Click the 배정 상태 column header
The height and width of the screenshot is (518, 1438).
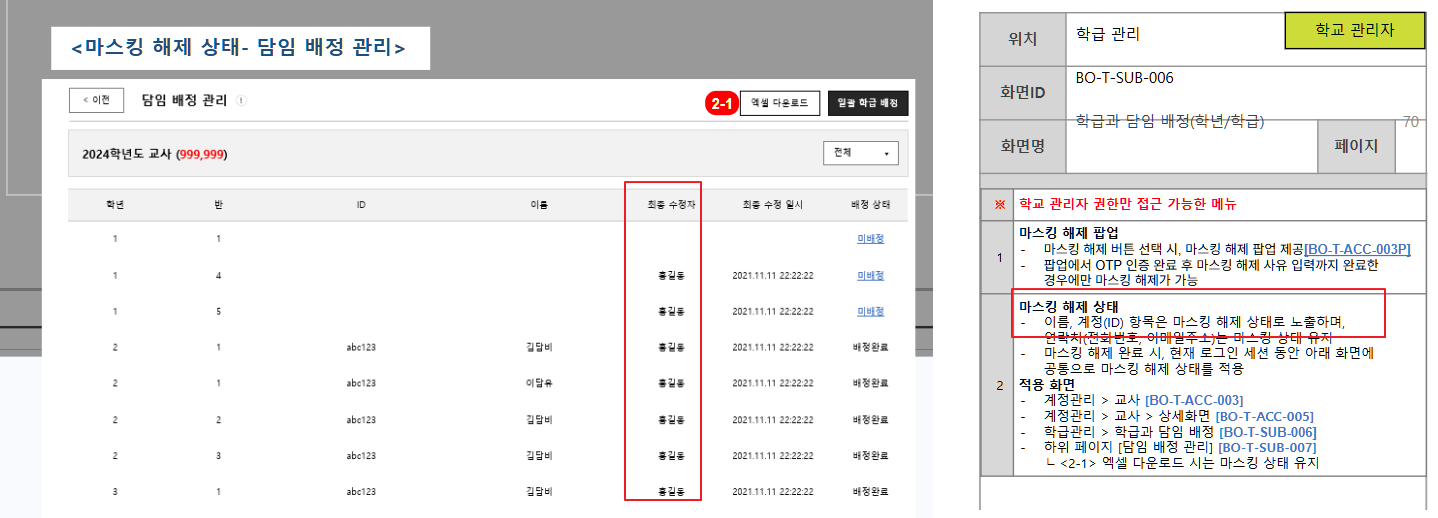pyautogui.click(x=870, y=205)
